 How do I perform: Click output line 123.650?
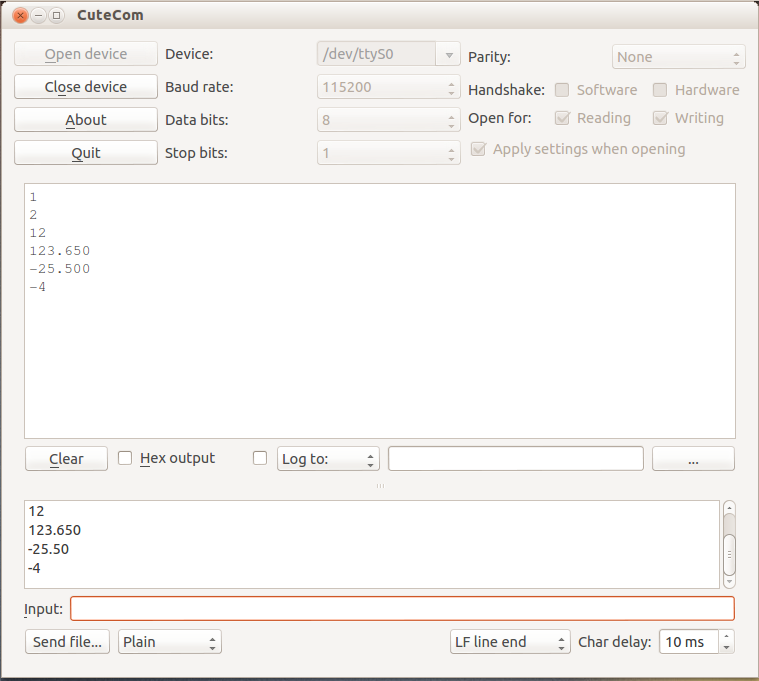[60, 251]
